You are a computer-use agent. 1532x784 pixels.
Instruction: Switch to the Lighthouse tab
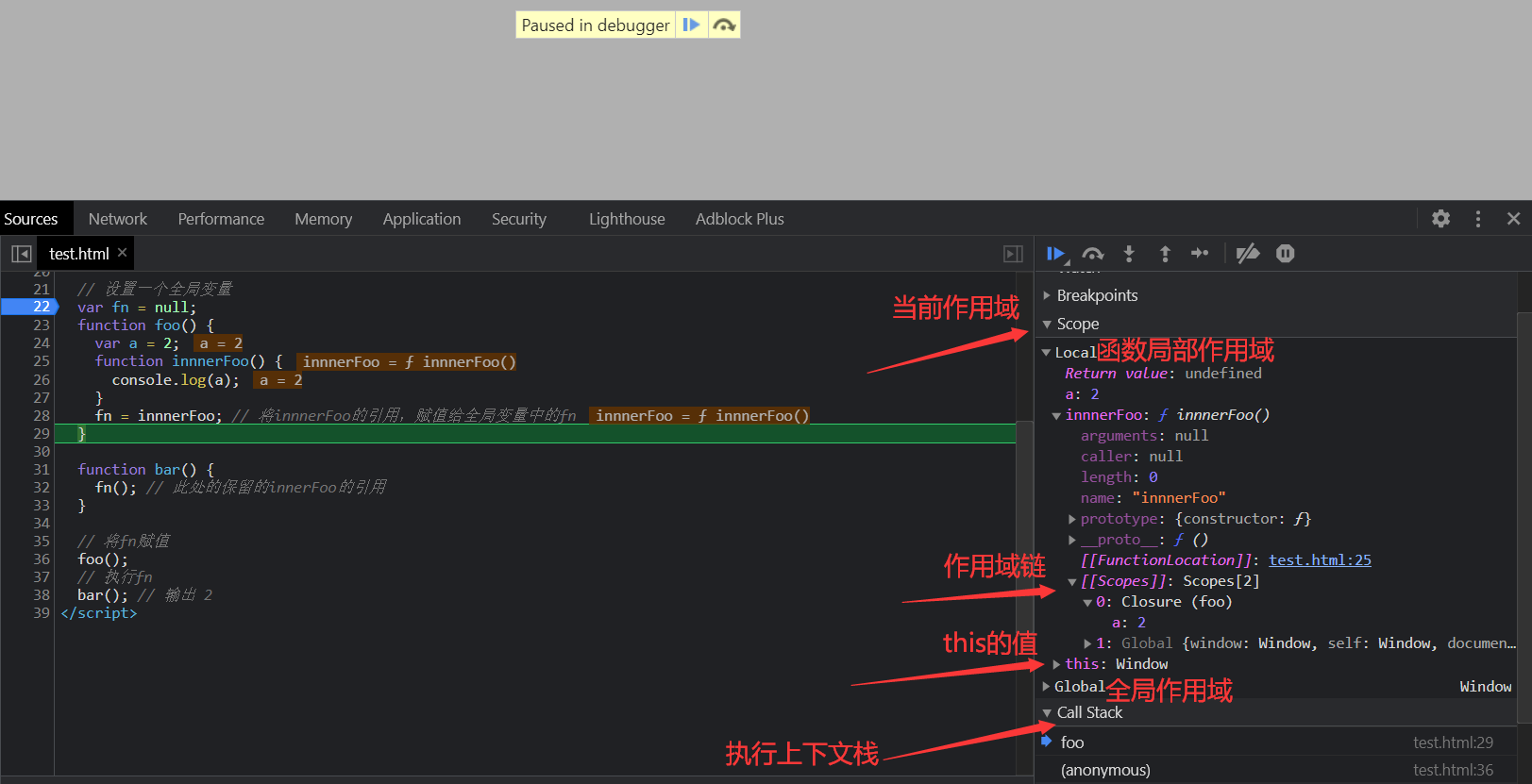tap(627, 219)
